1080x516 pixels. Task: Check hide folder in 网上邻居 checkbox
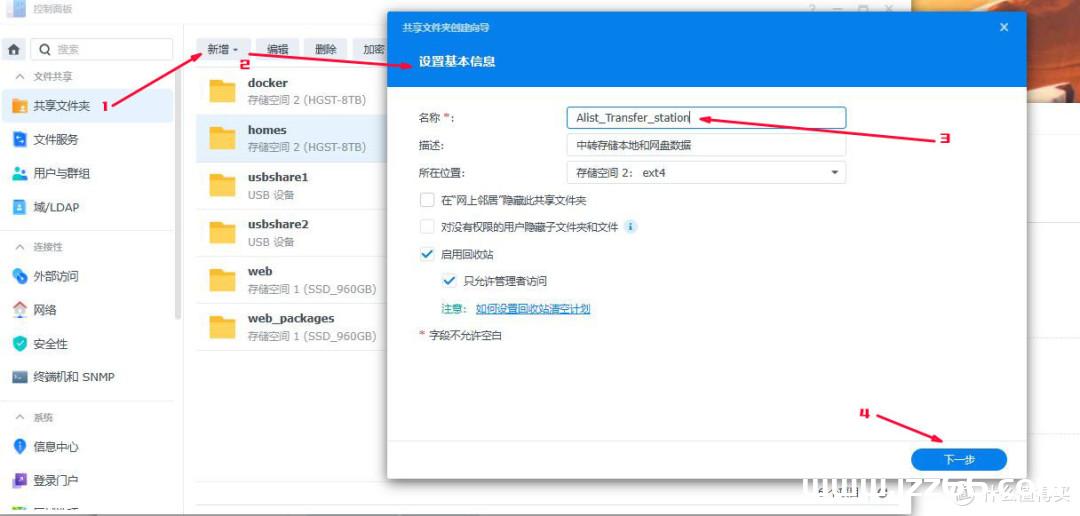pos(427,200)
